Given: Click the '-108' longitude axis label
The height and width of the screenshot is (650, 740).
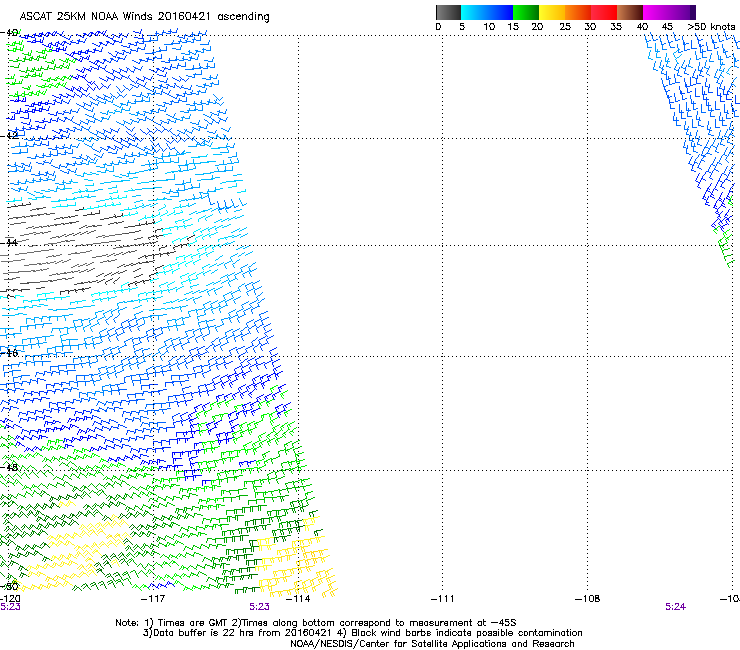Looking at the screenshot, I should pos(588,599).
